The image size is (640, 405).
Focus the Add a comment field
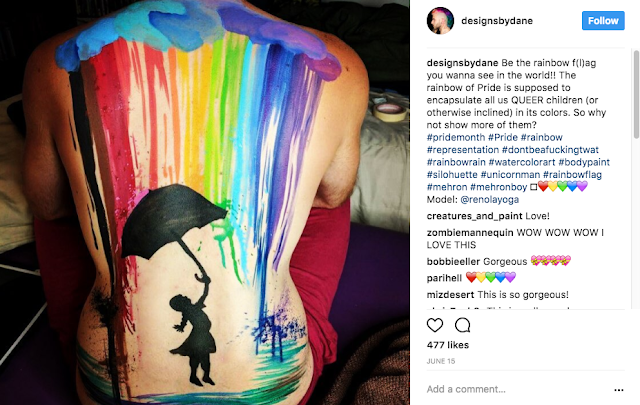pyautogui.click(x=518, y=389)
